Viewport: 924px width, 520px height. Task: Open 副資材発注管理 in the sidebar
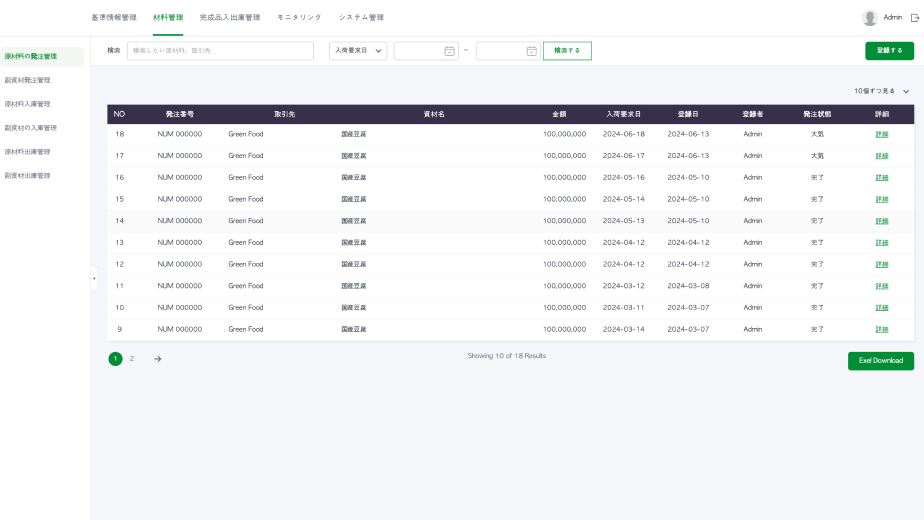[27, 80]
